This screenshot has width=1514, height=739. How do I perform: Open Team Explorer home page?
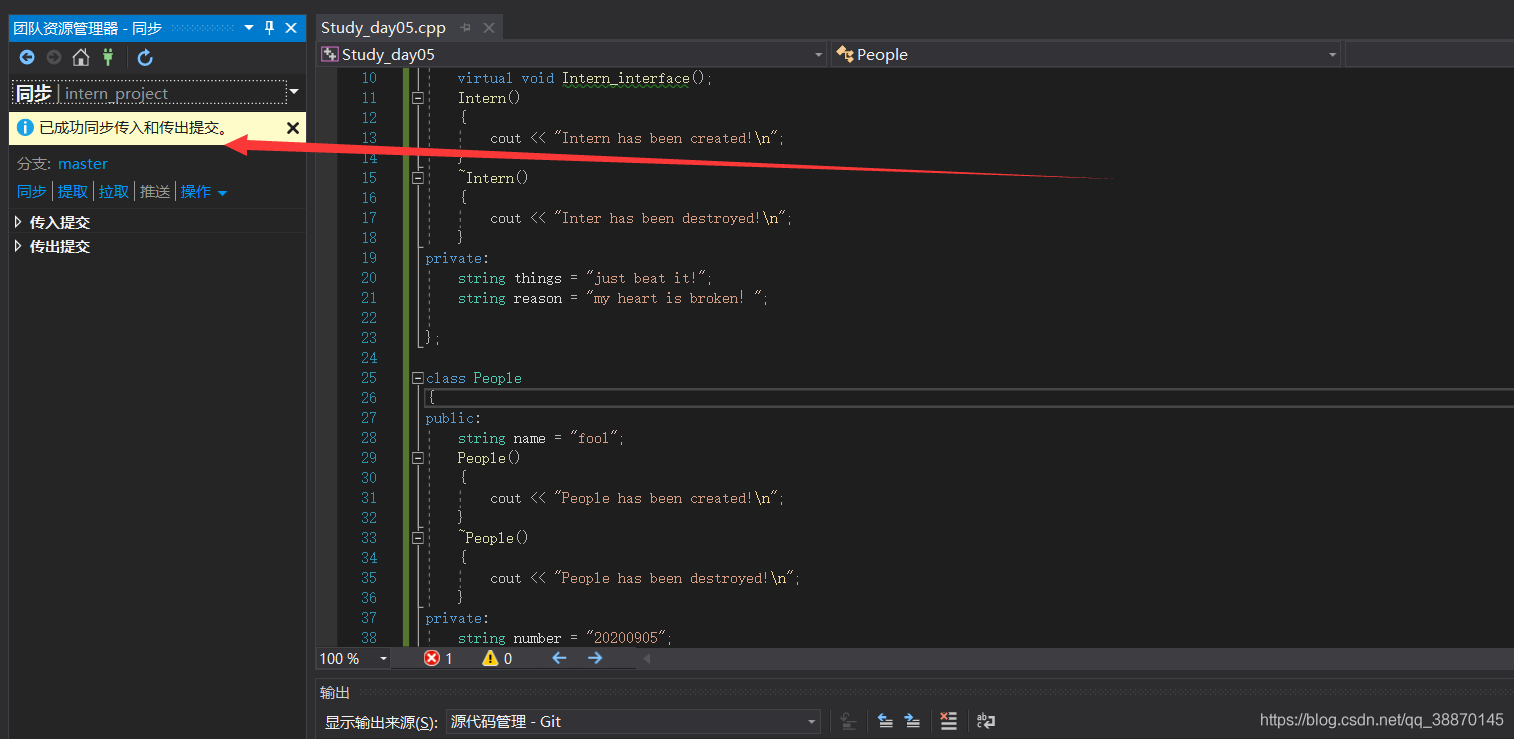[x=81, y=57]
